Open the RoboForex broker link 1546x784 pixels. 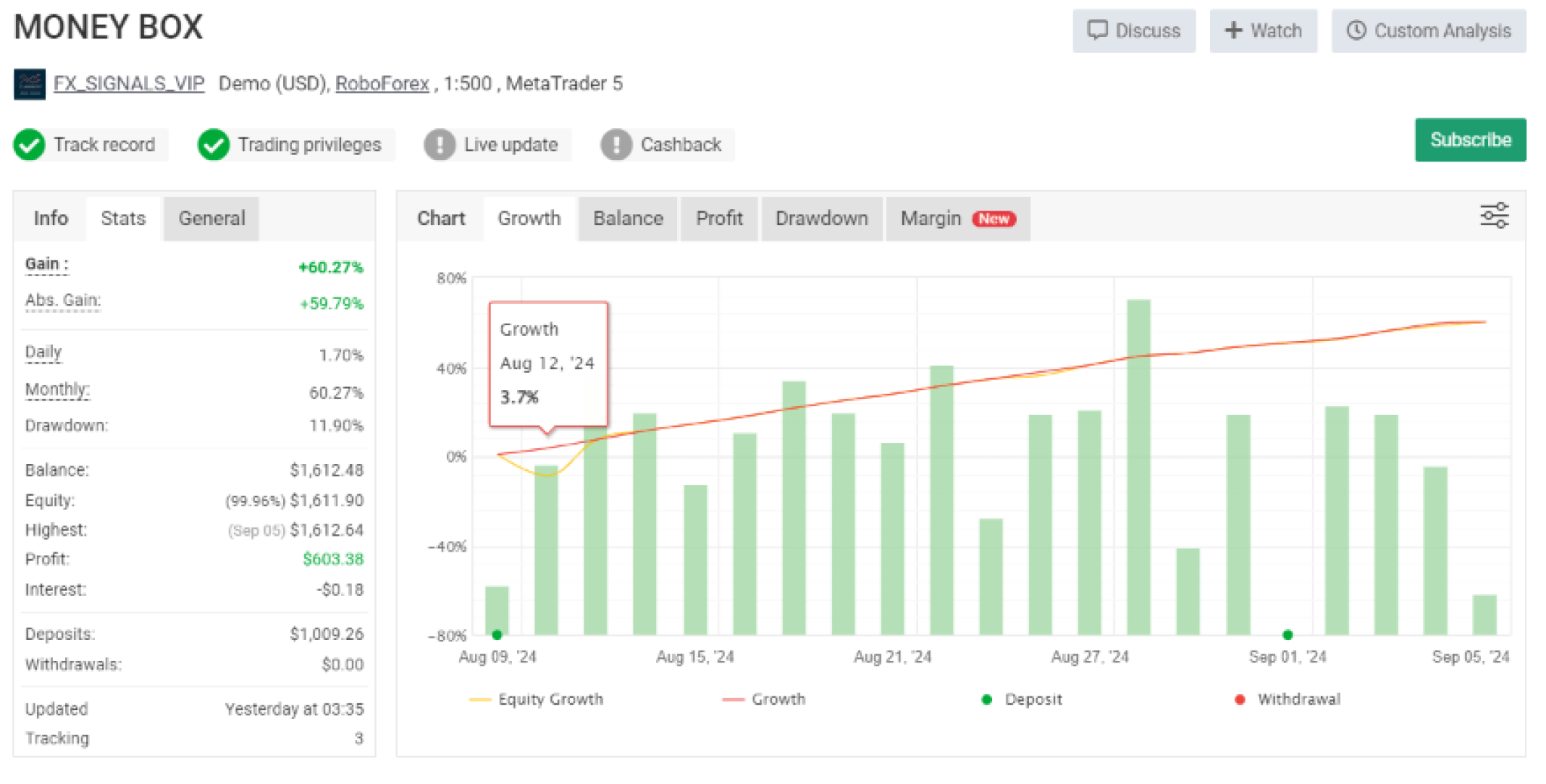(x=382, y=84)
